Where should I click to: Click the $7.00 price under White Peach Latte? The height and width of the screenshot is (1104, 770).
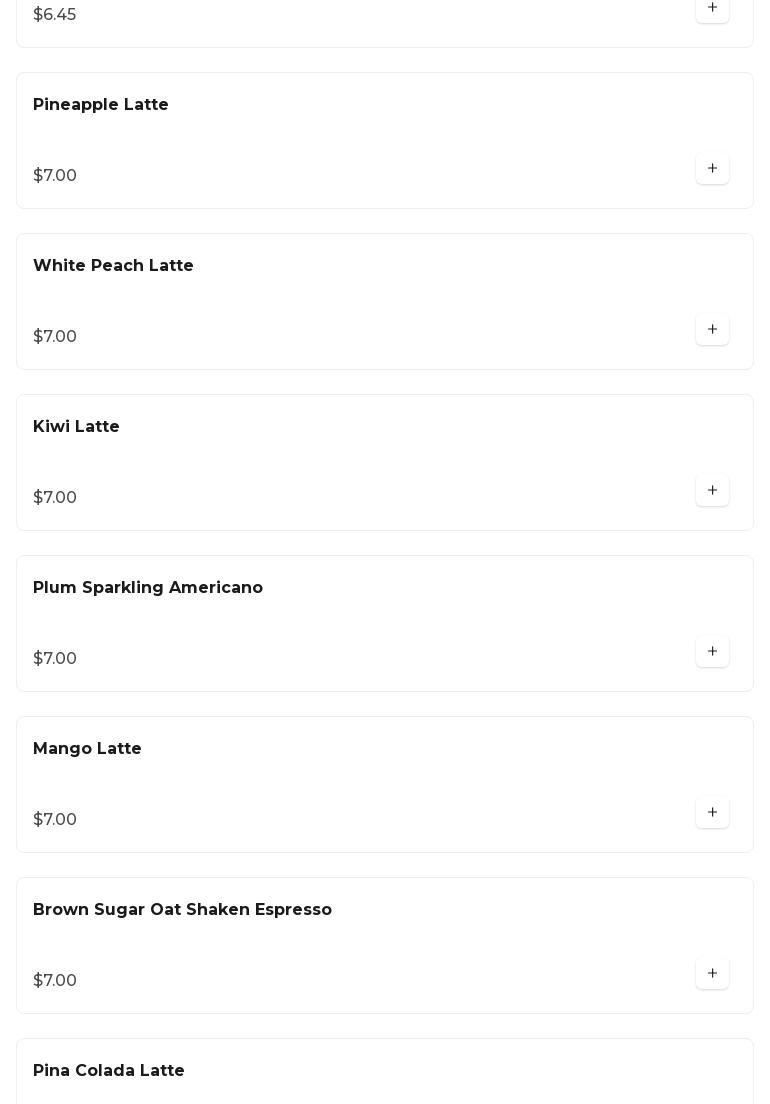[55, 337]
